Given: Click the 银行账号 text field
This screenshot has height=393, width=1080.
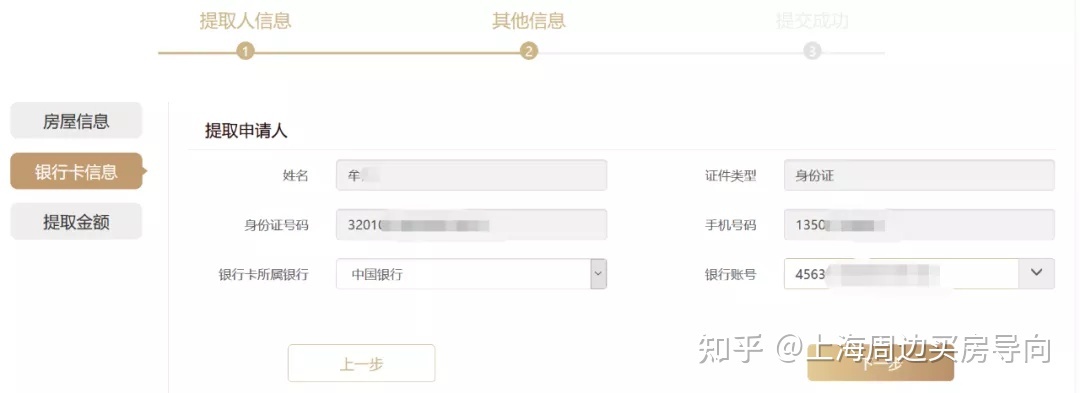Looking at the screenshot, I should [901, 273].
